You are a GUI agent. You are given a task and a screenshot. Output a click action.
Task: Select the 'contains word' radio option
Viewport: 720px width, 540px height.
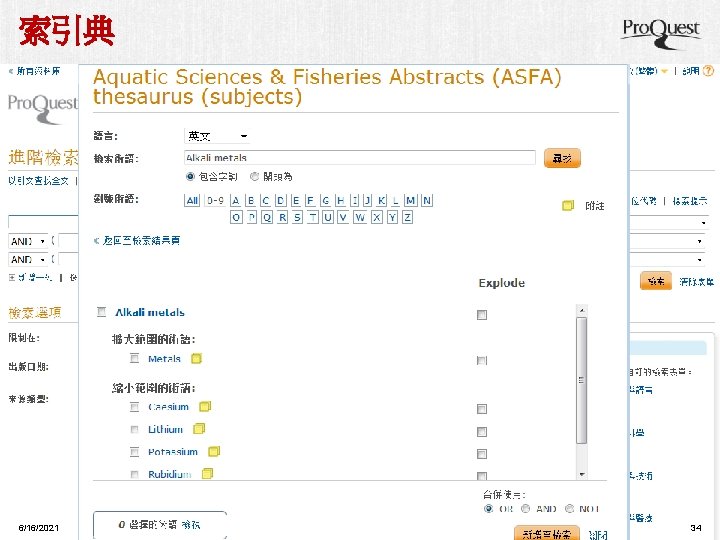click(190, 176)
